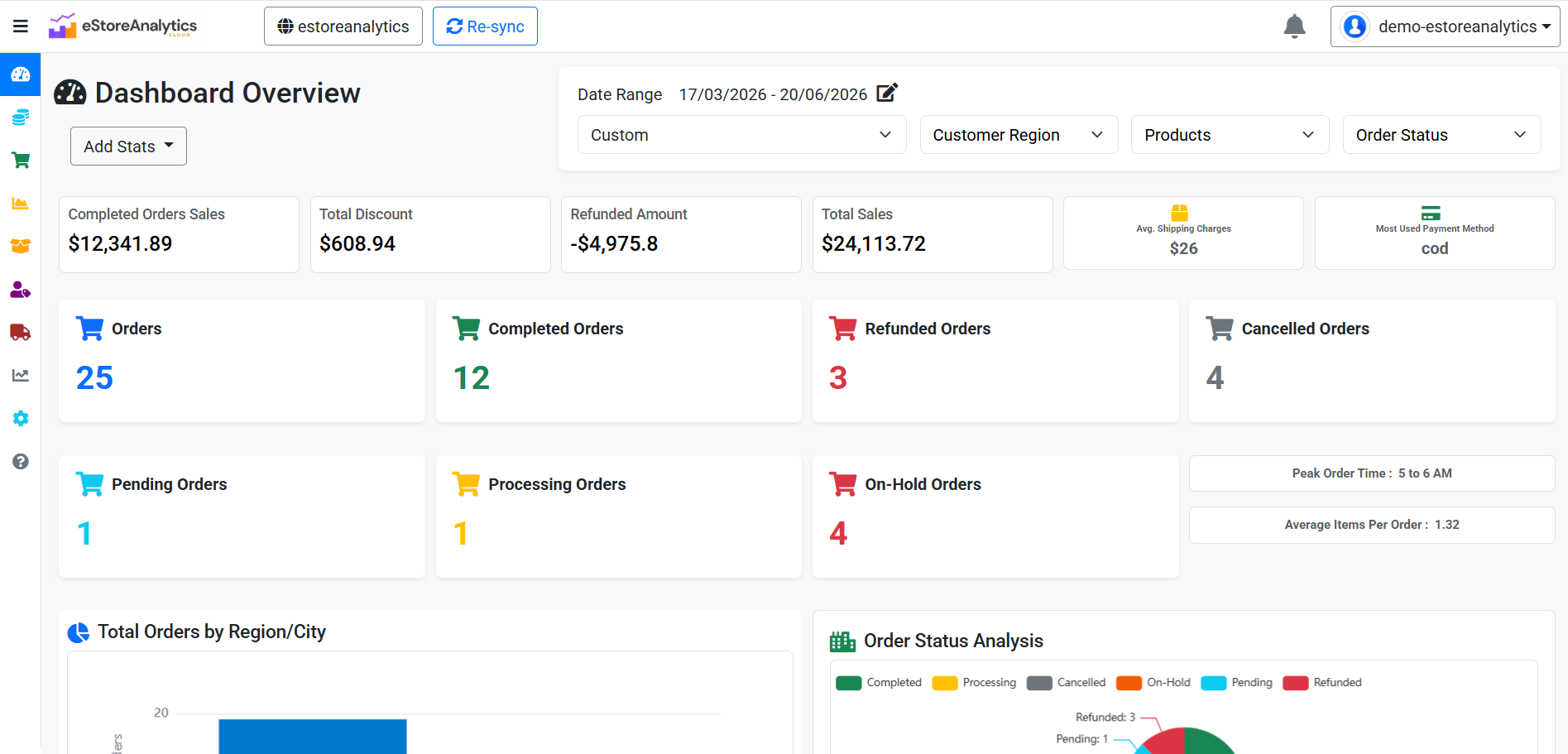Toggle the Refunded legend item
The height and width of the screenshot is (754, 1568).
pyautogui.click(x=1322, y=683)
